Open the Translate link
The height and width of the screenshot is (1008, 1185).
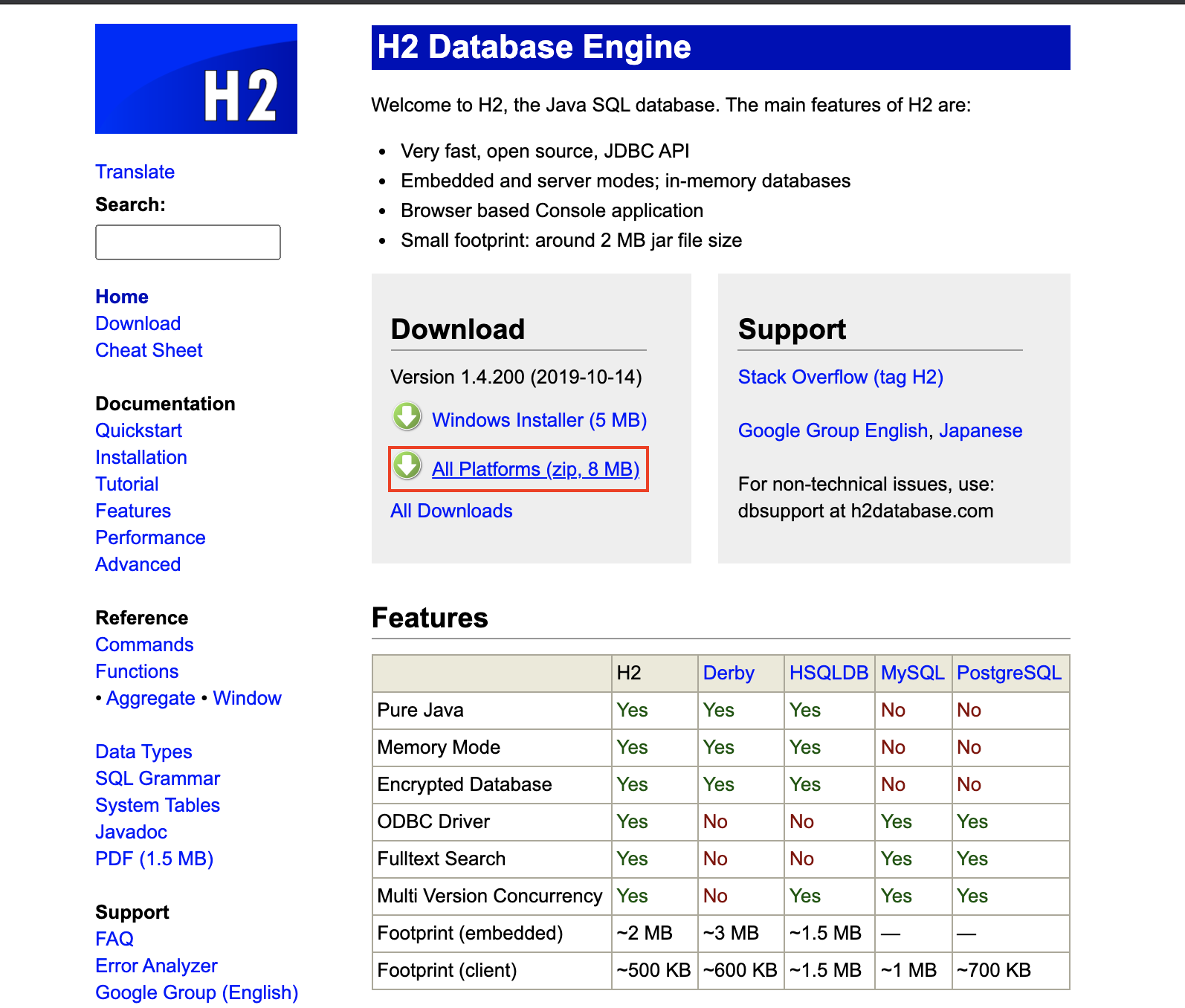point(135,172)
